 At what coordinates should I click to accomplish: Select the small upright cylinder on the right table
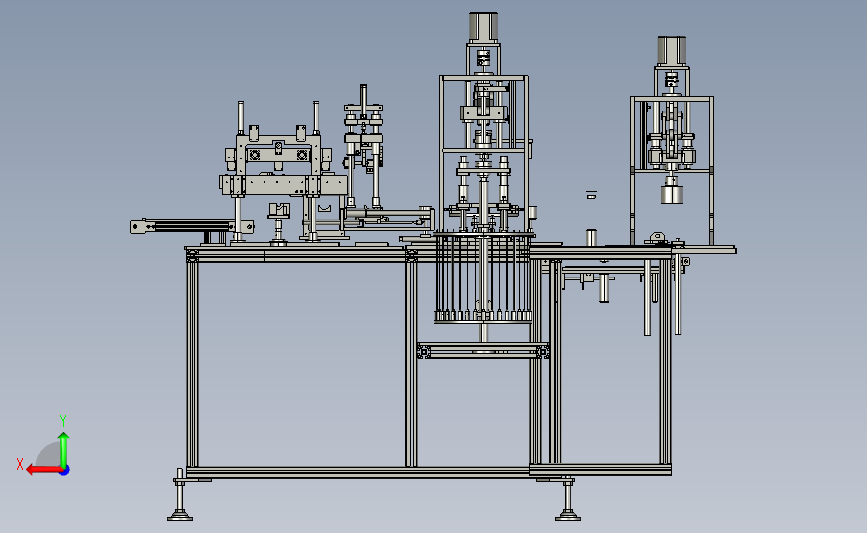591,237
